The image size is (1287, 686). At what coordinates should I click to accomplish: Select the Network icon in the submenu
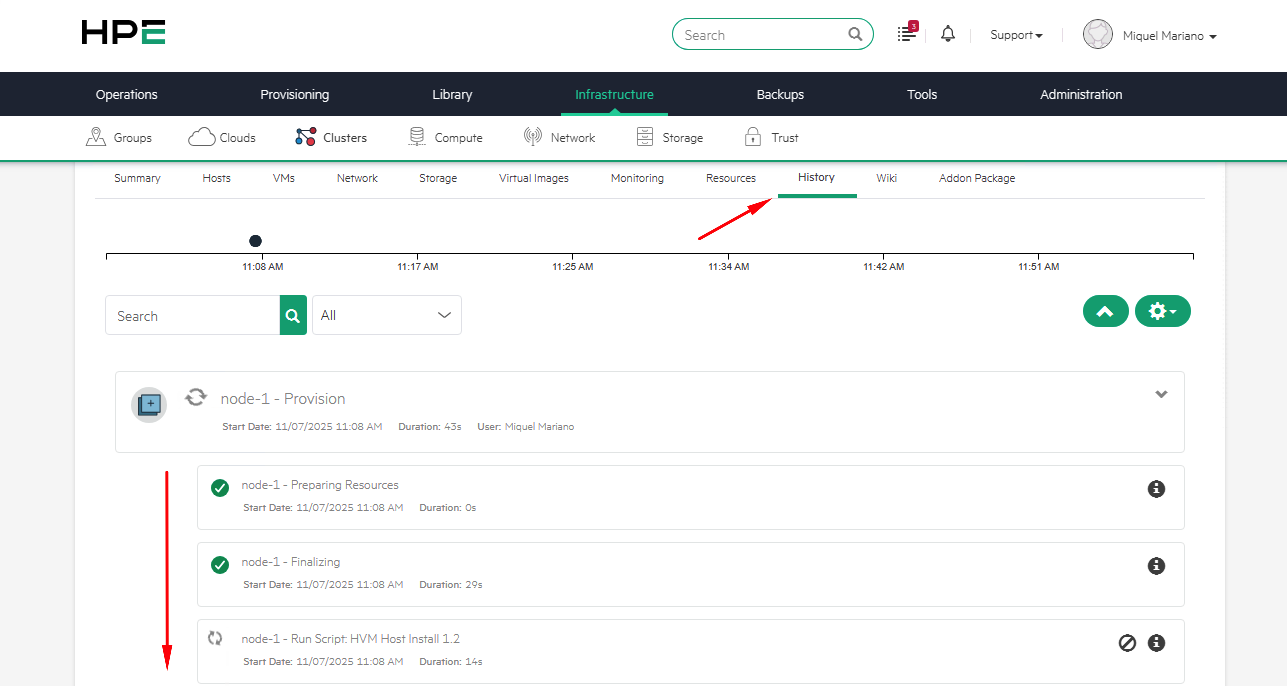click(532, 136)
